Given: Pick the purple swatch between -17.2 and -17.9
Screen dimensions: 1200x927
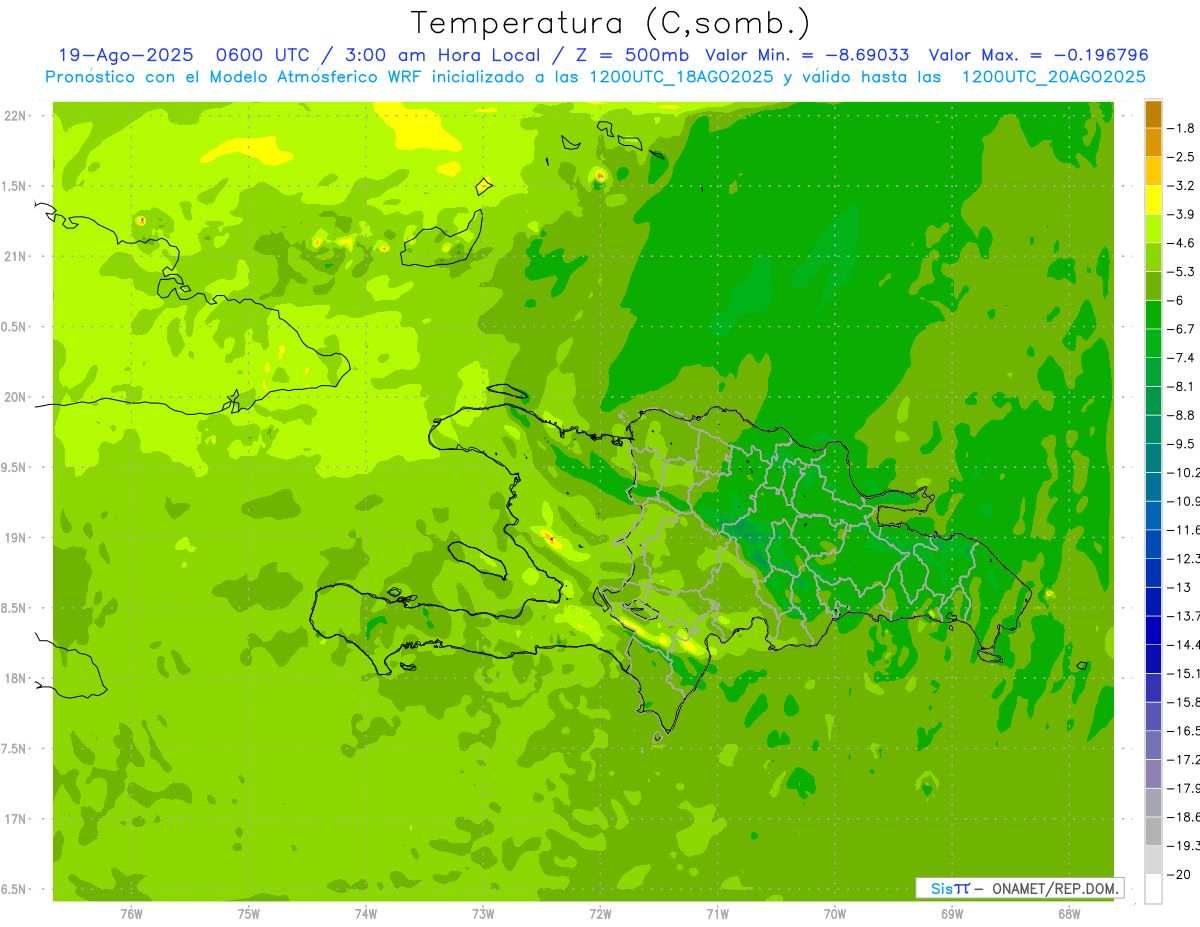Looking at the screenshot, I should point(1153,774).
